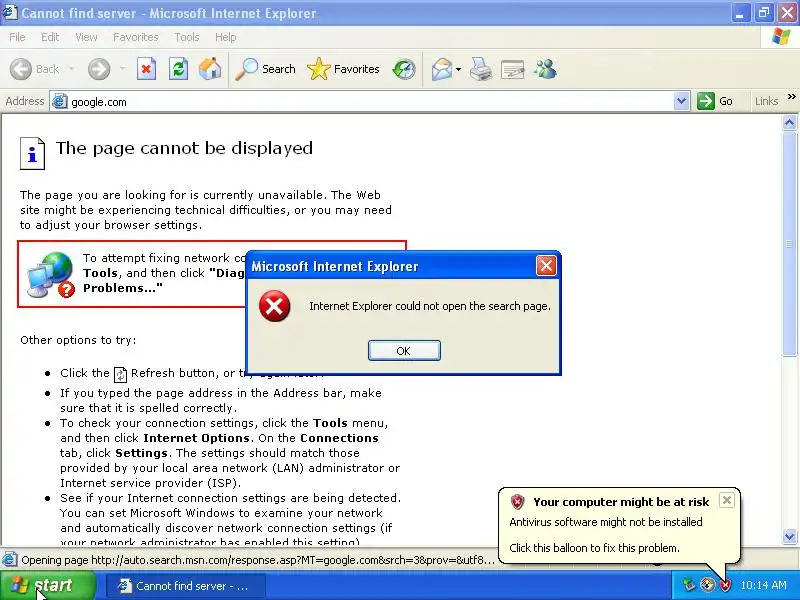The width and height of the screenshot is (800, 600).
Task: Open the Help menu
Action: tap(226, 37)
